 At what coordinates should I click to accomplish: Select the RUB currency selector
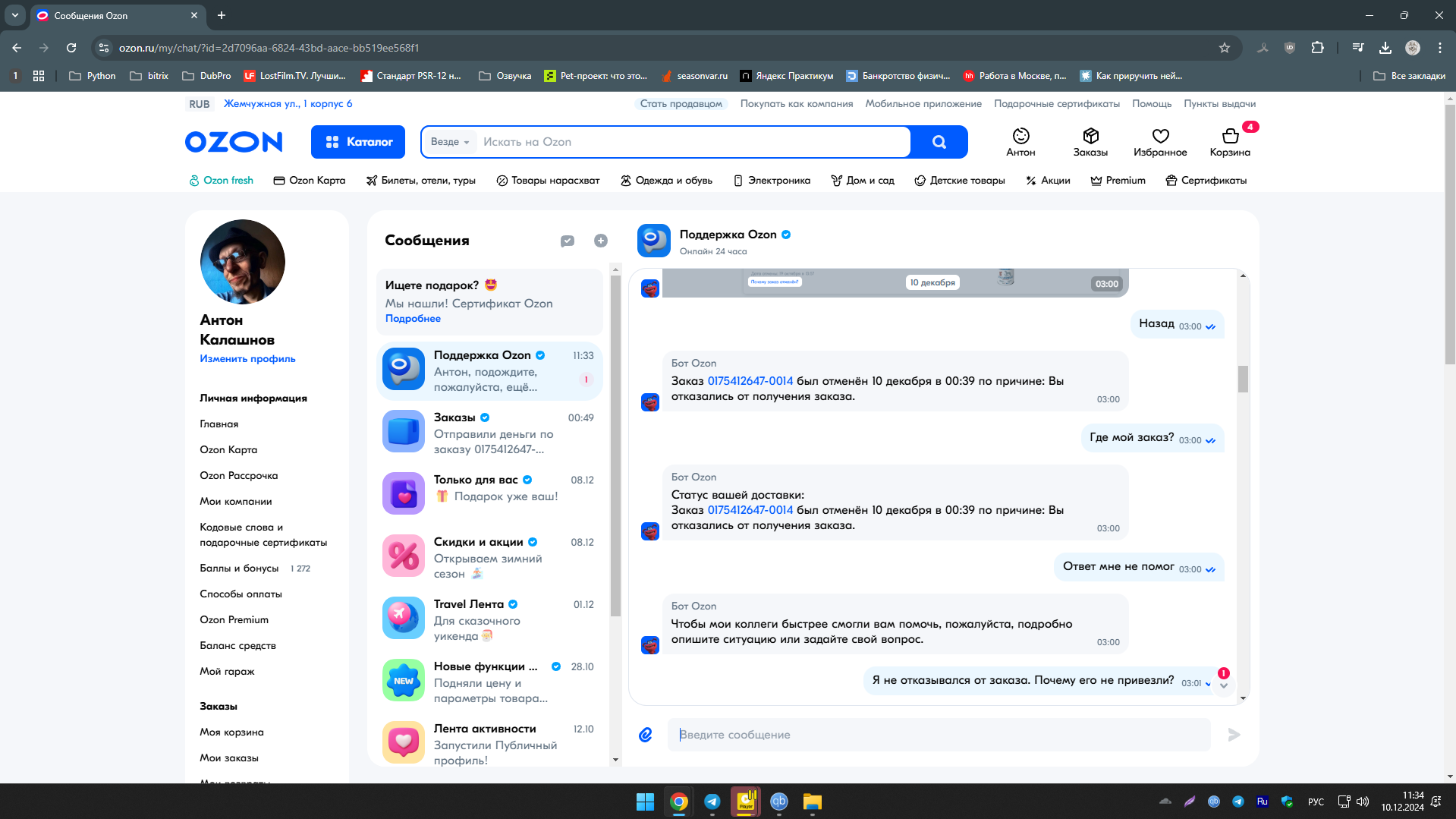pos(200,104)
